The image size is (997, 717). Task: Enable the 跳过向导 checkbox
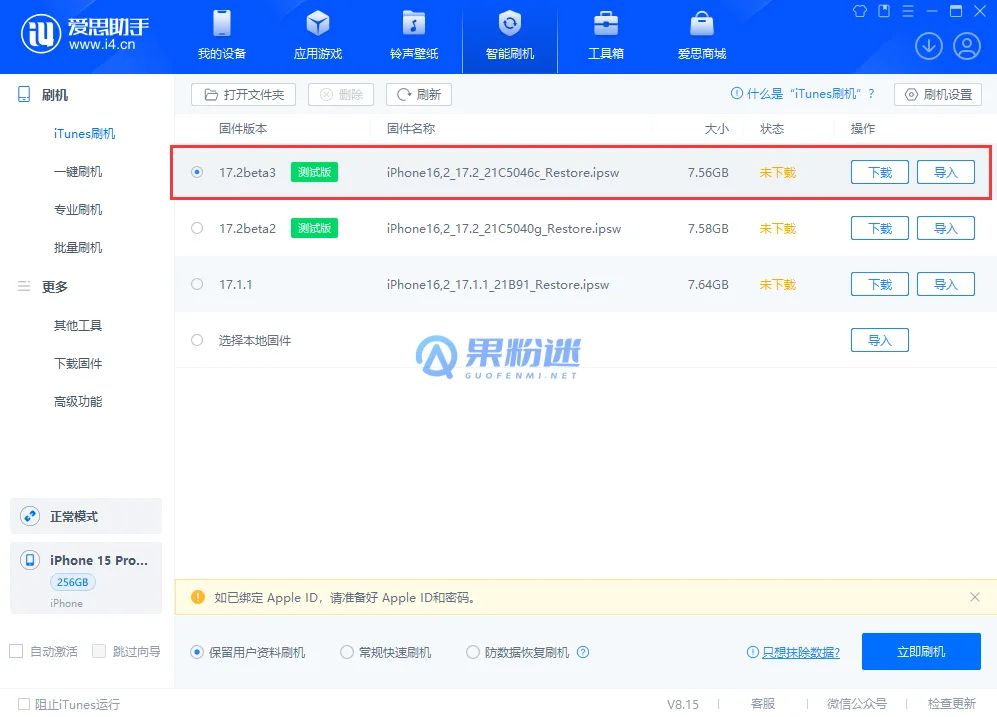[99, 651]
